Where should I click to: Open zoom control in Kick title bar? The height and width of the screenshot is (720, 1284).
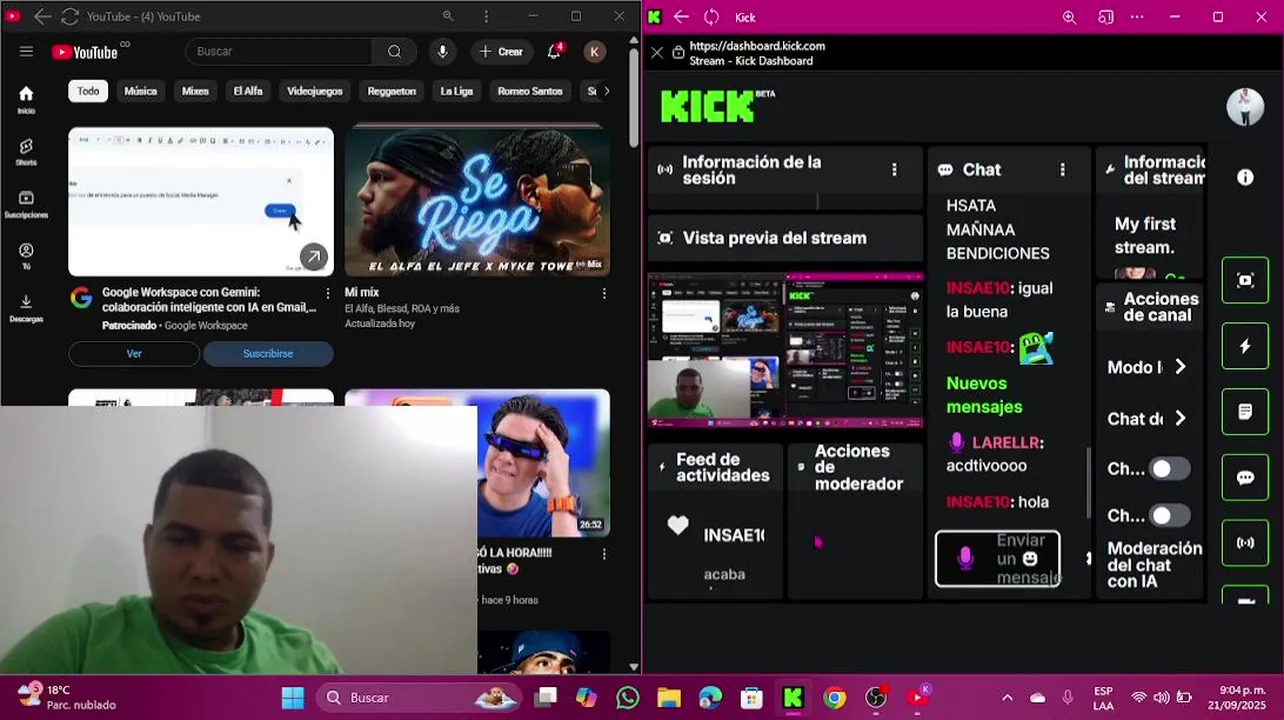click(x=1069, y=17)
